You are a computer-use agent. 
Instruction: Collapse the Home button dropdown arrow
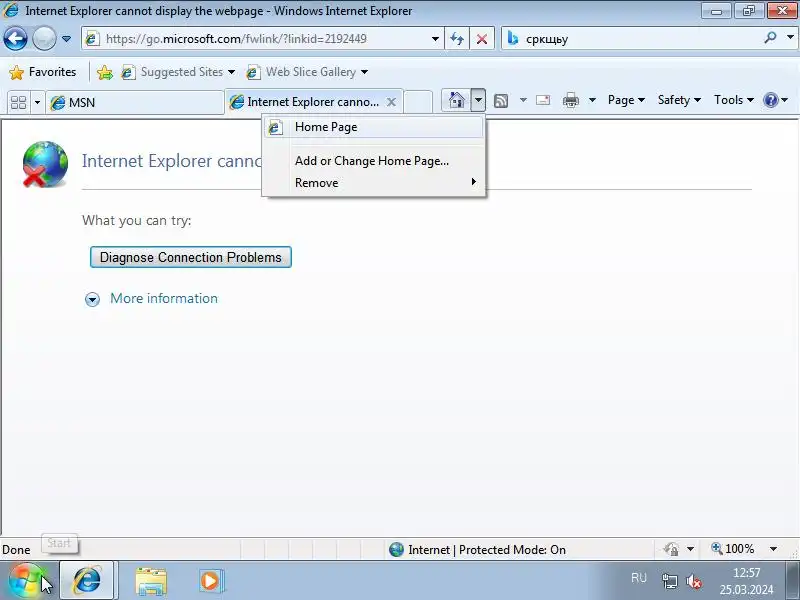click(x=478, y=100)
